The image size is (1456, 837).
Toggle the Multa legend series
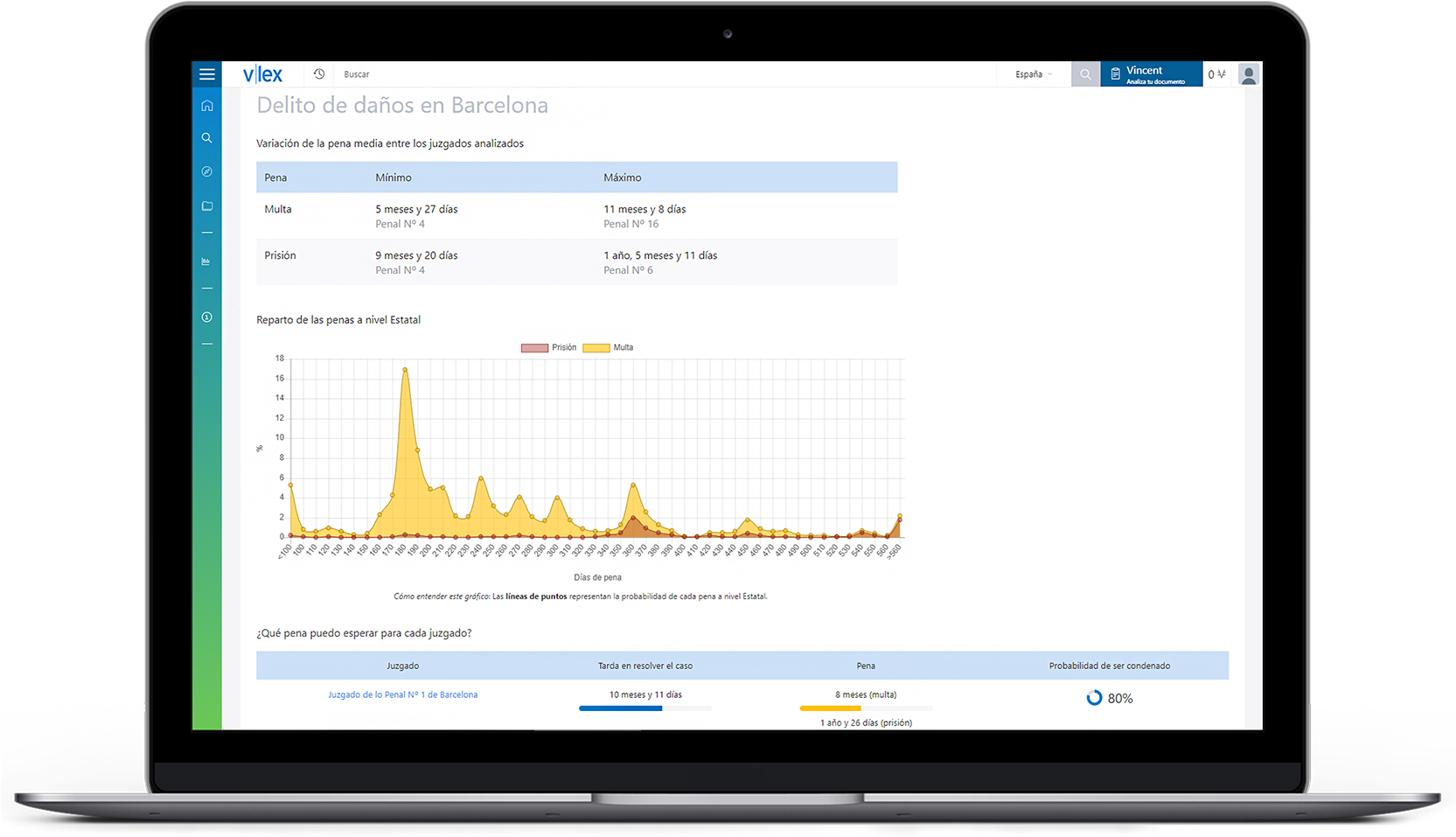click(x=609, y=348)
